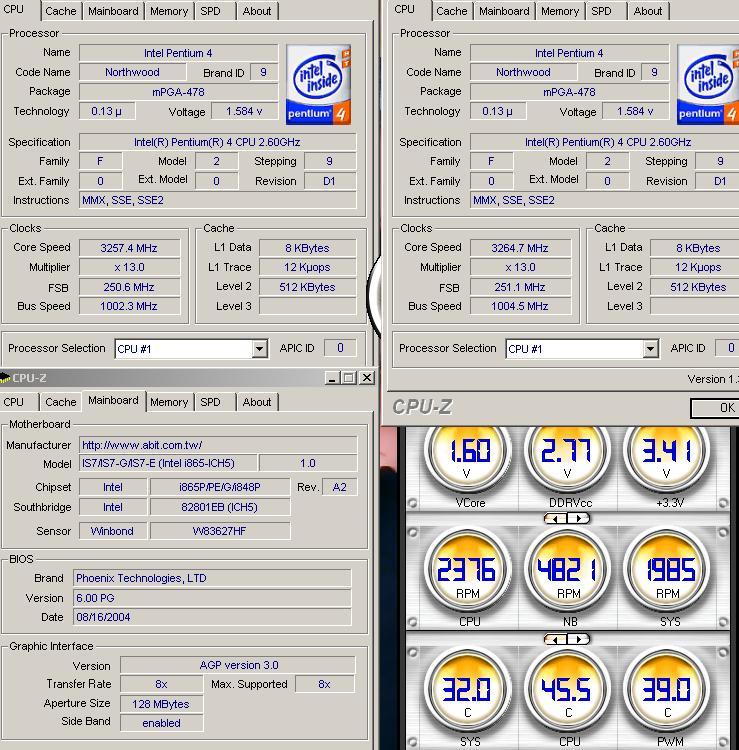
Task: Click FSB value 250.6 MHz
Action: pos(130,287)
